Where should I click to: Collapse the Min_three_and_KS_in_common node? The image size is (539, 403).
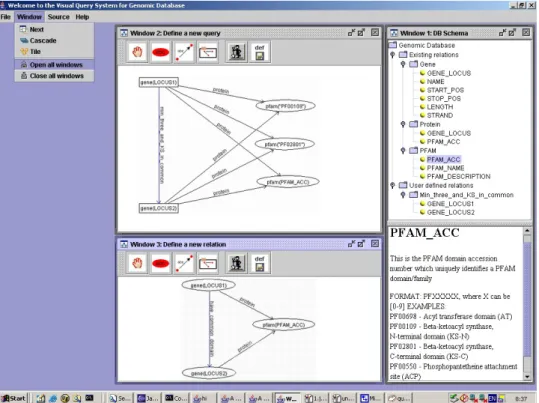point(403,195)
